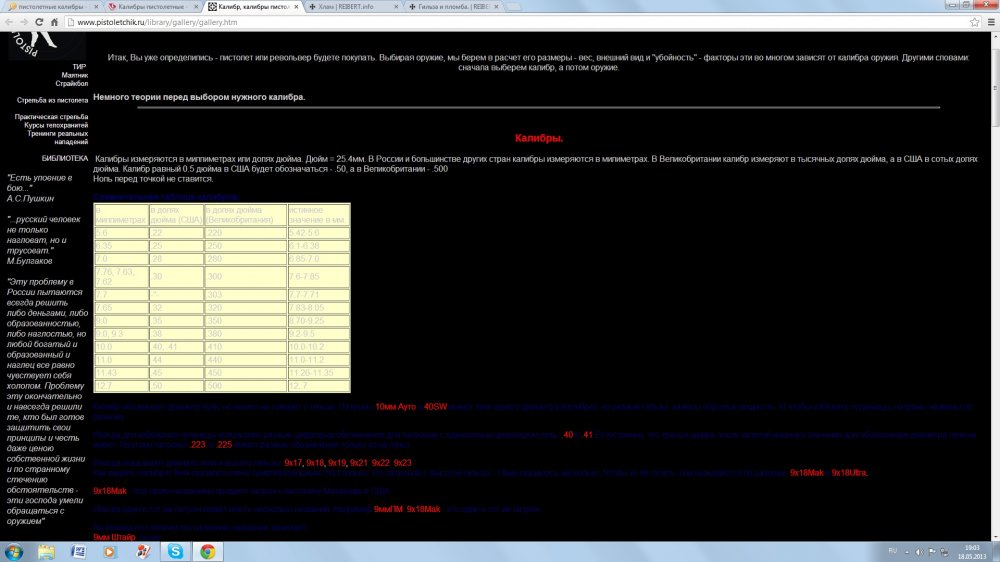Go back with the browser back arrow
The image size is (1000, 562).
9,22
